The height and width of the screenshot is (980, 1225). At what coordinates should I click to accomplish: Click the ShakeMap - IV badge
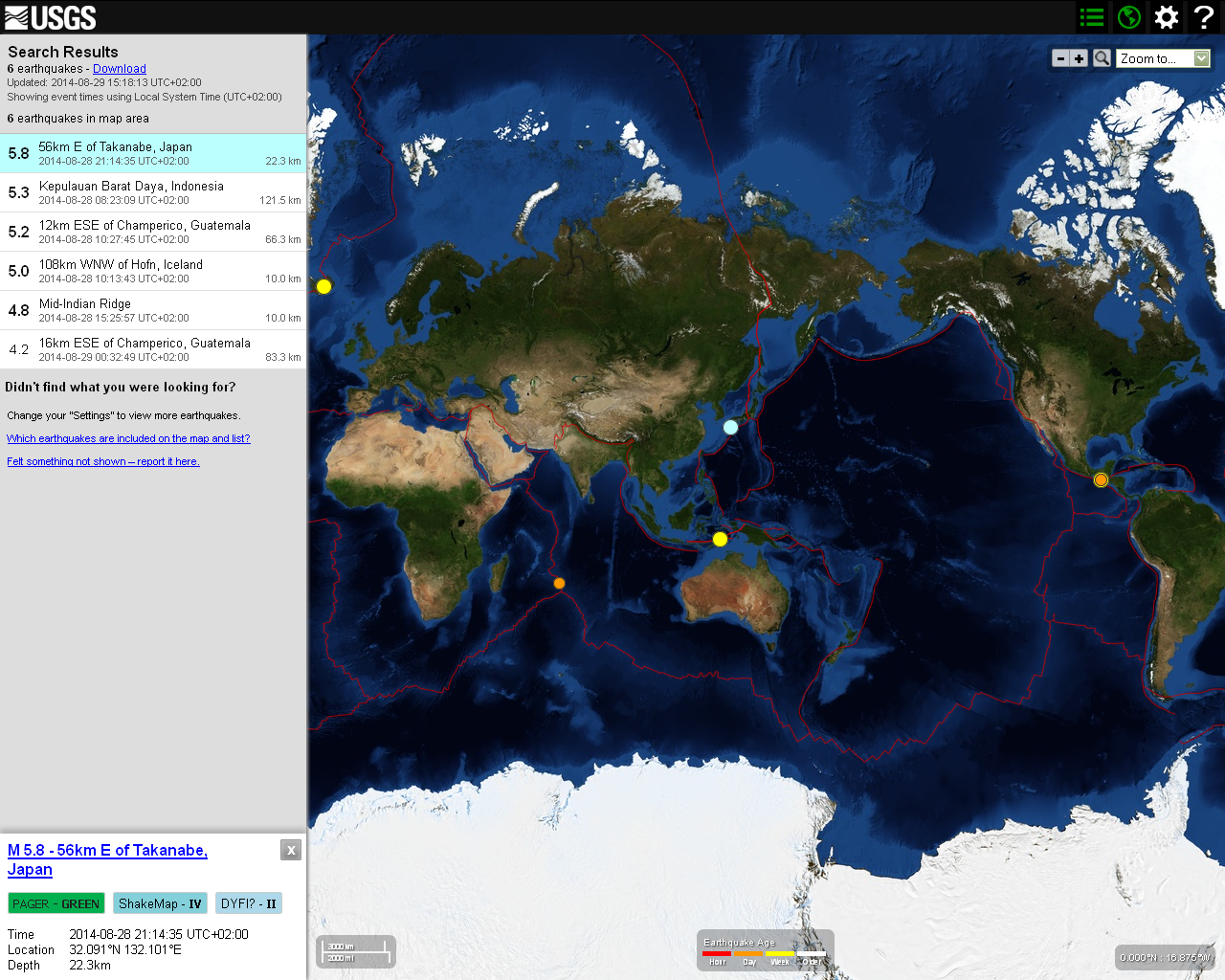pyautogui.click(x=160, y=903)
